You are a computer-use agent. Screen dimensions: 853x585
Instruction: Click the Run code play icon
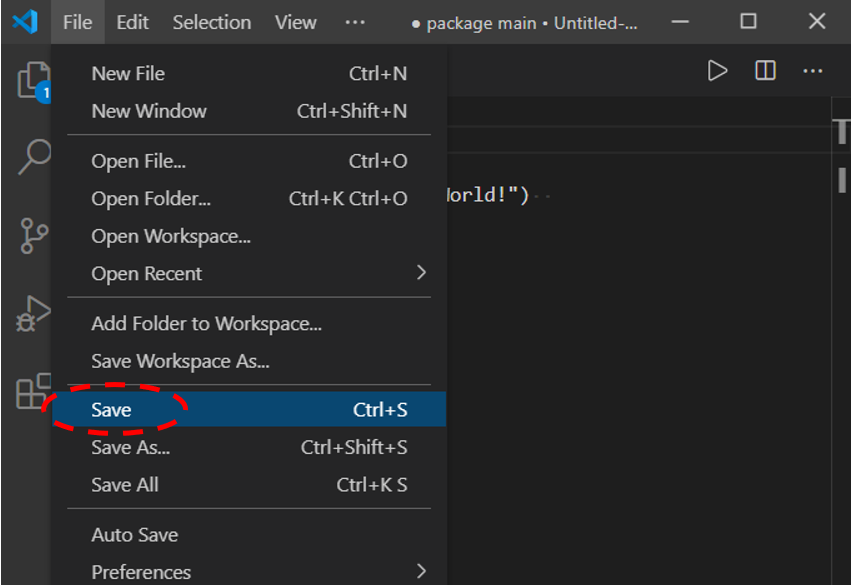coord(717,71)
